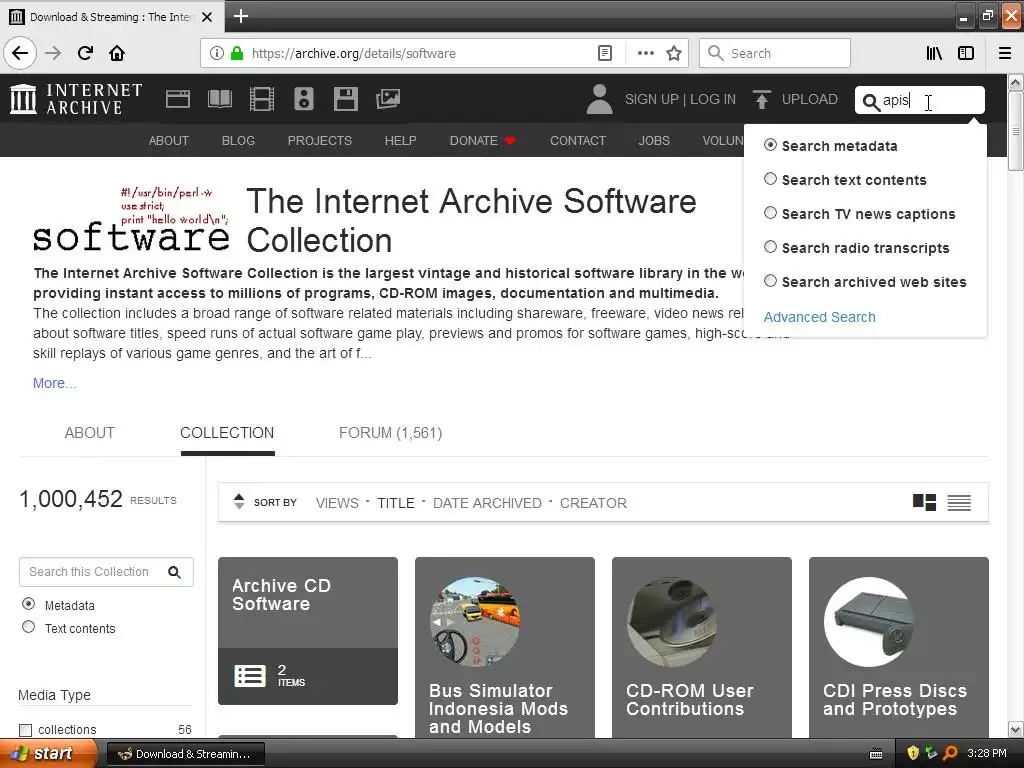Screen dimensions: 1024x768
Task: Open the BLOG nav menu item
Action: 238,140
